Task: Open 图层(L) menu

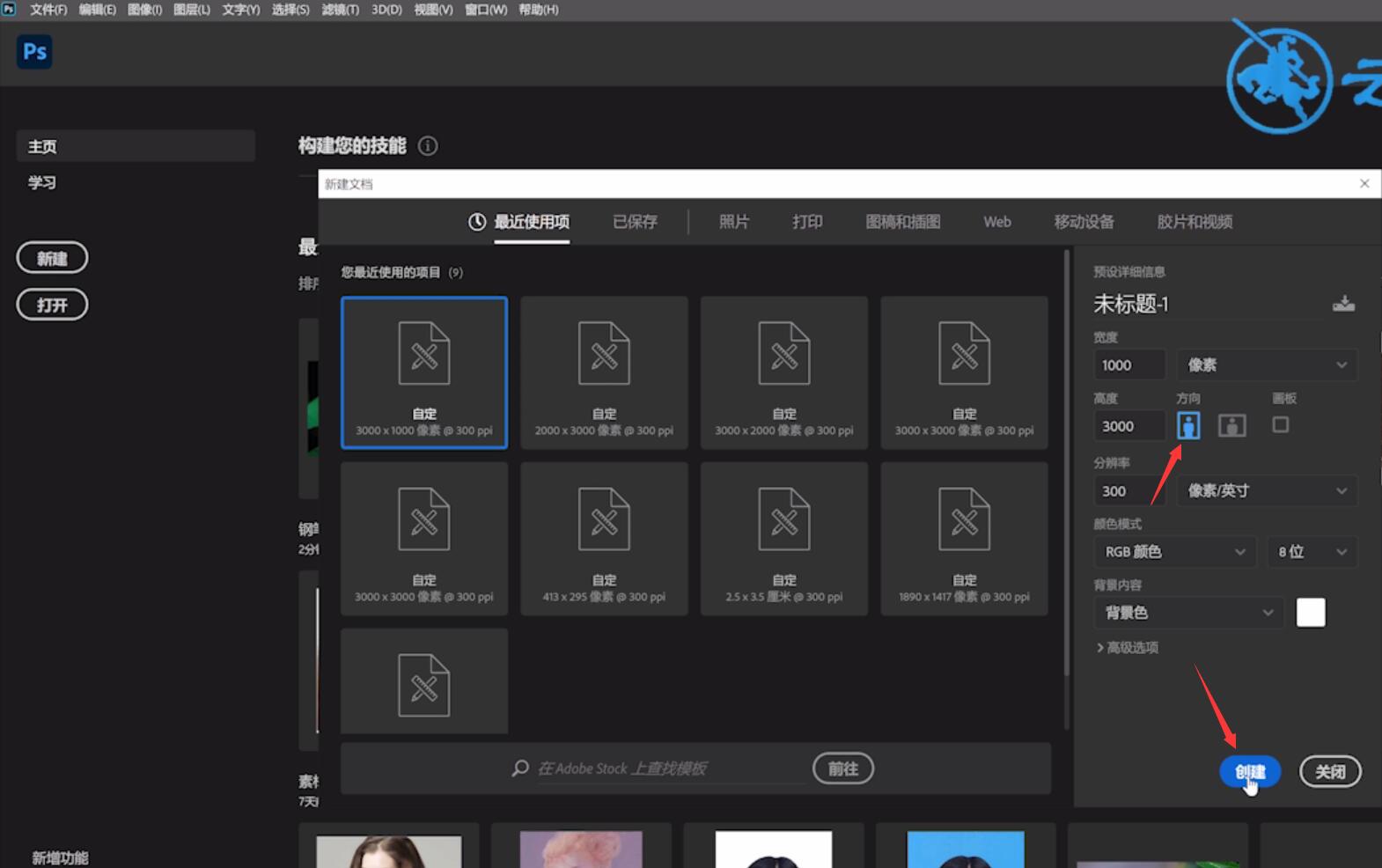Action: 192,10
